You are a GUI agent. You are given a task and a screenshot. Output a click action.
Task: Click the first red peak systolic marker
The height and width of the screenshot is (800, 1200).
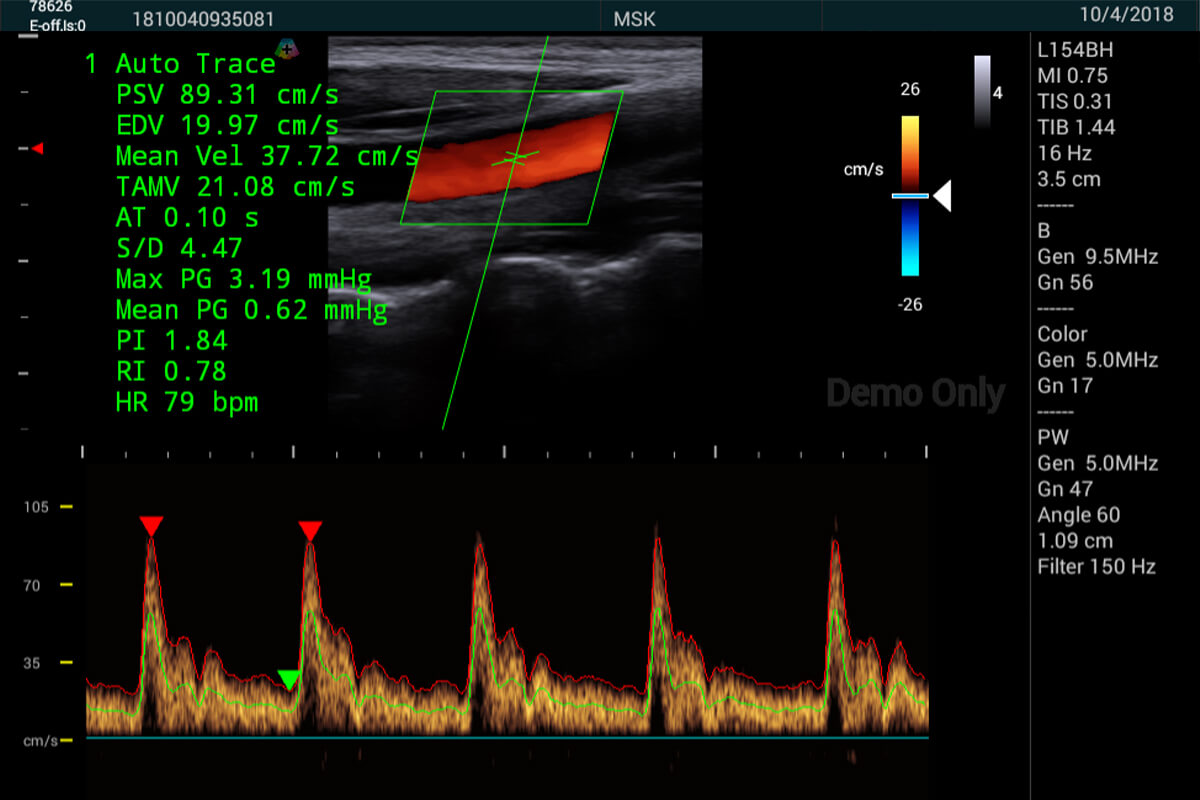click(151, 526)
